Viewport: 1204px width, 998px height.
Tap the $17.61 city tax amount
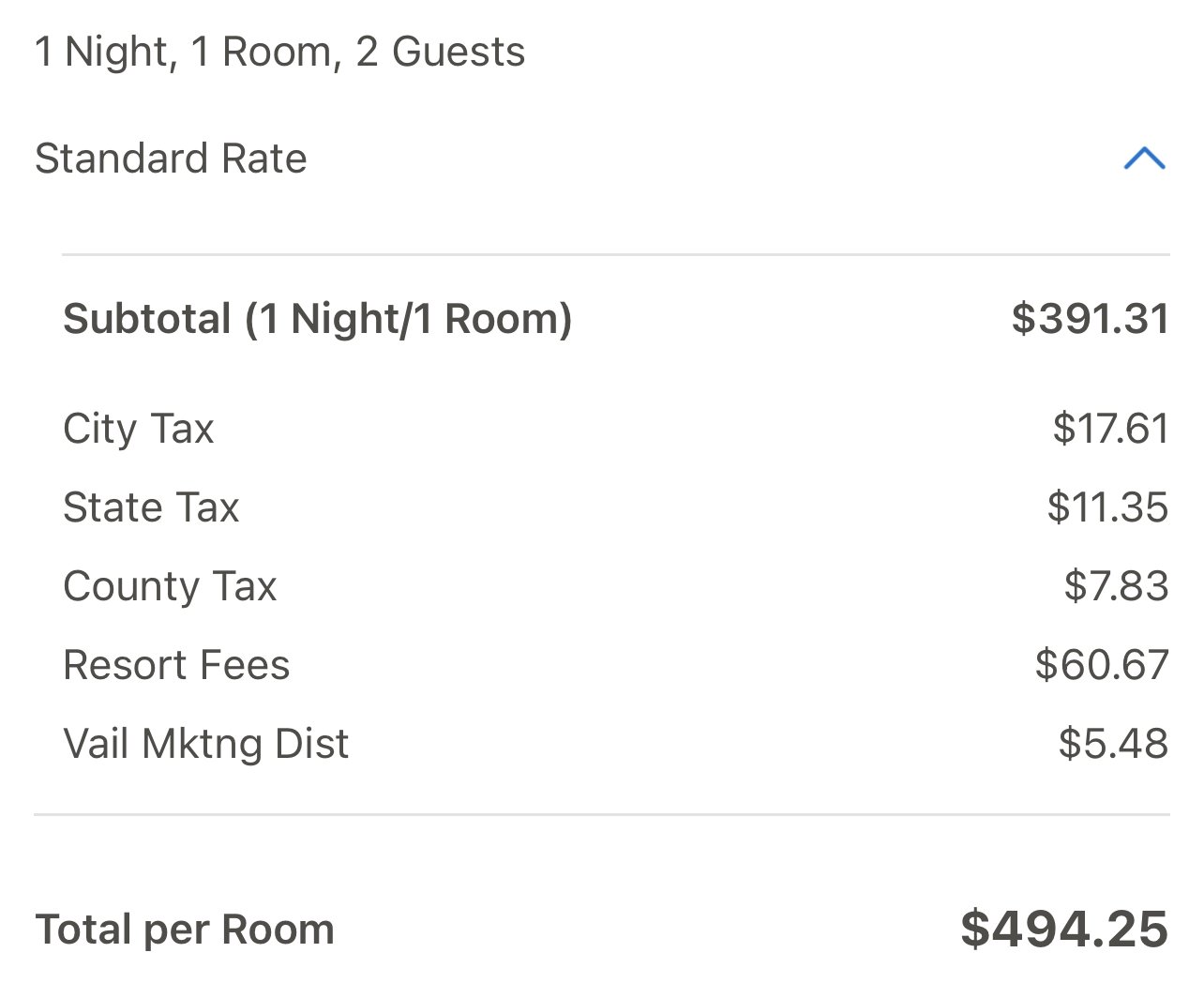coord(1110,429)
